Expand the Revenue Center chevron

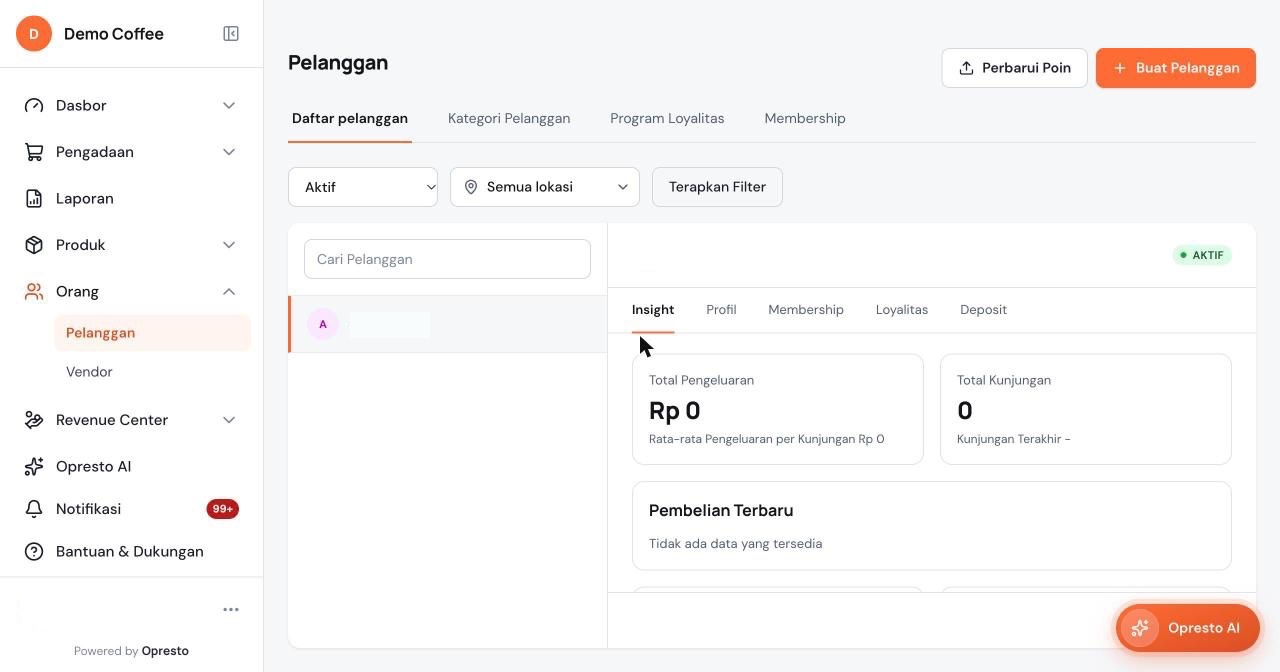pyautogui.click(x=229, y=420)
